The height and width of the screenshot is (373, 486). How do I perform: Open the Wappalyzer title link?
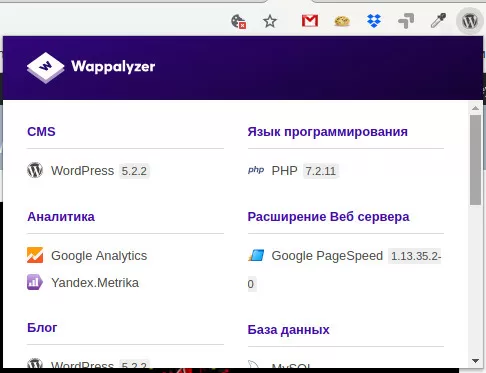(113, 67)
